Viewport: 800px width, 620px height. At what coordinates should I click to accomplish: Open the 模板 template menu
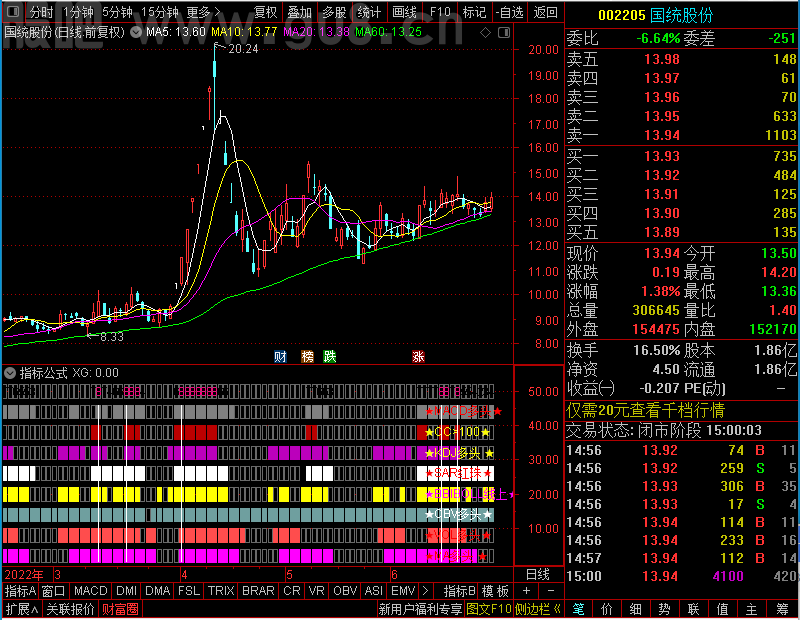[495, 591]
